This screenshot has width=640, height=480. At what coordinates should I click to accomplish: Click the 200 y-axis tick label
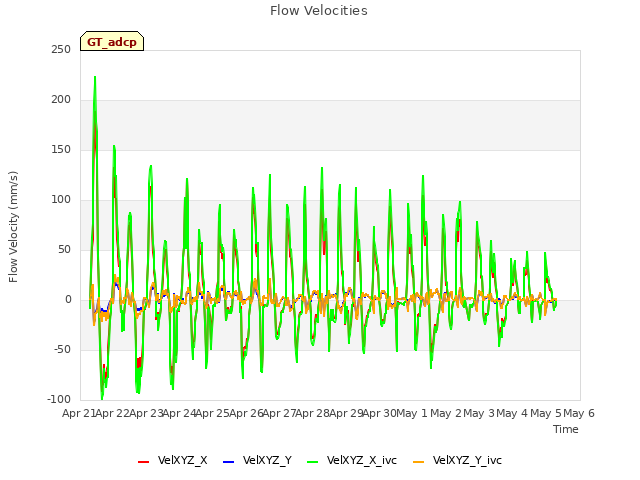(61, 100)
